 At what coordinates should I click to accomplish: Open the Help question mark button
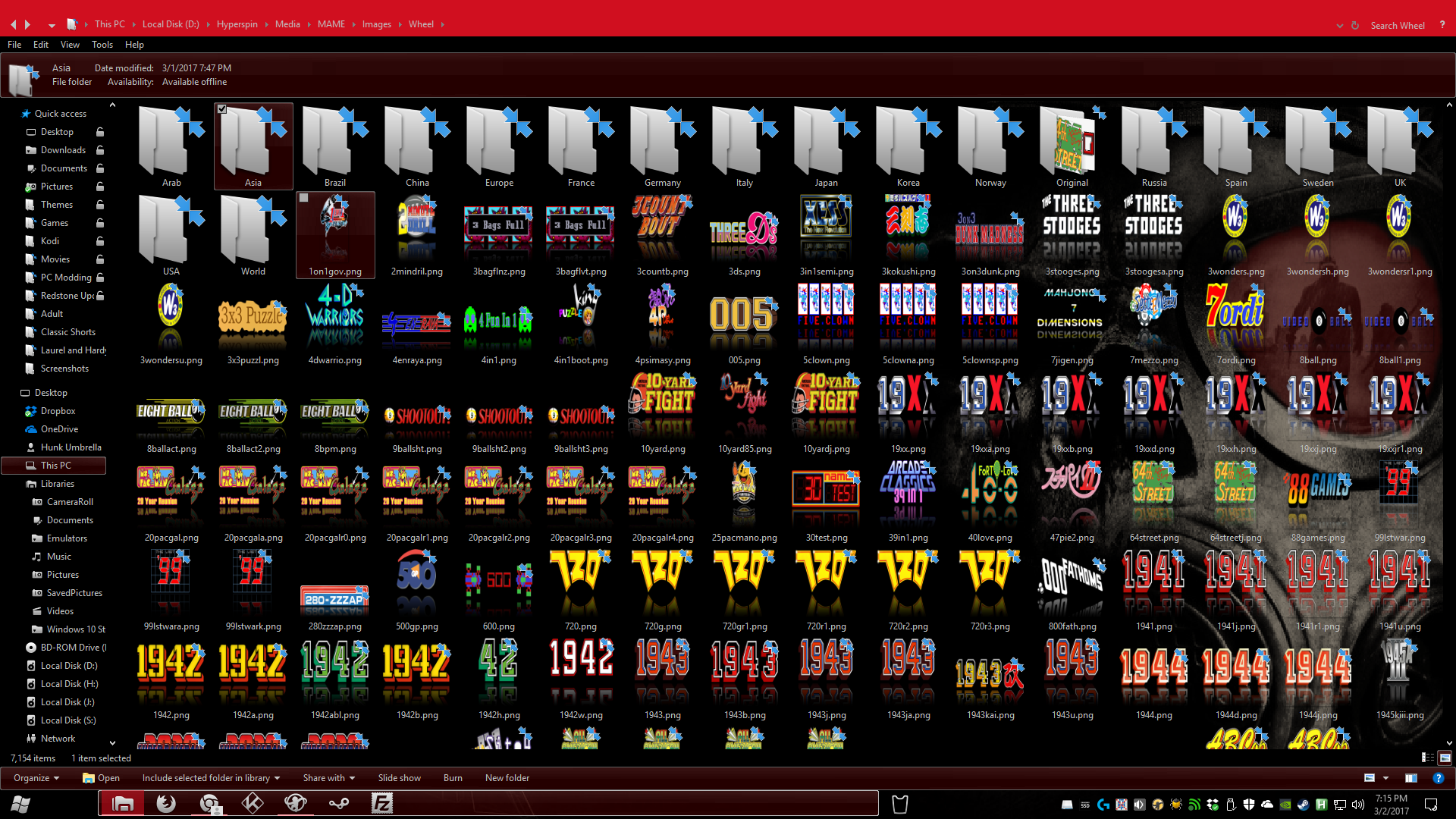point(1438,778)
